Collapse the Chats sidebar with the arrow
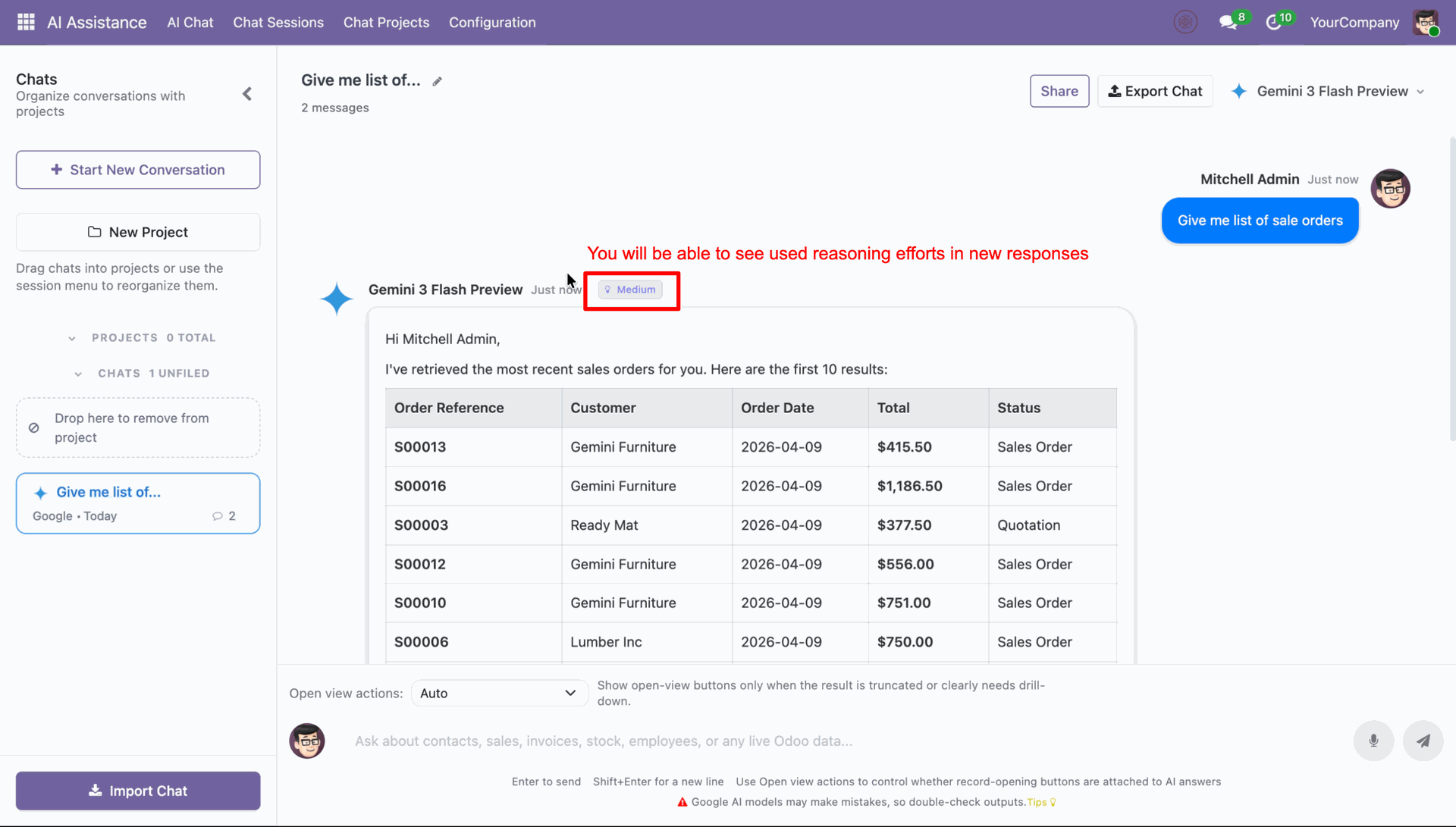This screenshot has width=1456, height=827. click(247, 94)
